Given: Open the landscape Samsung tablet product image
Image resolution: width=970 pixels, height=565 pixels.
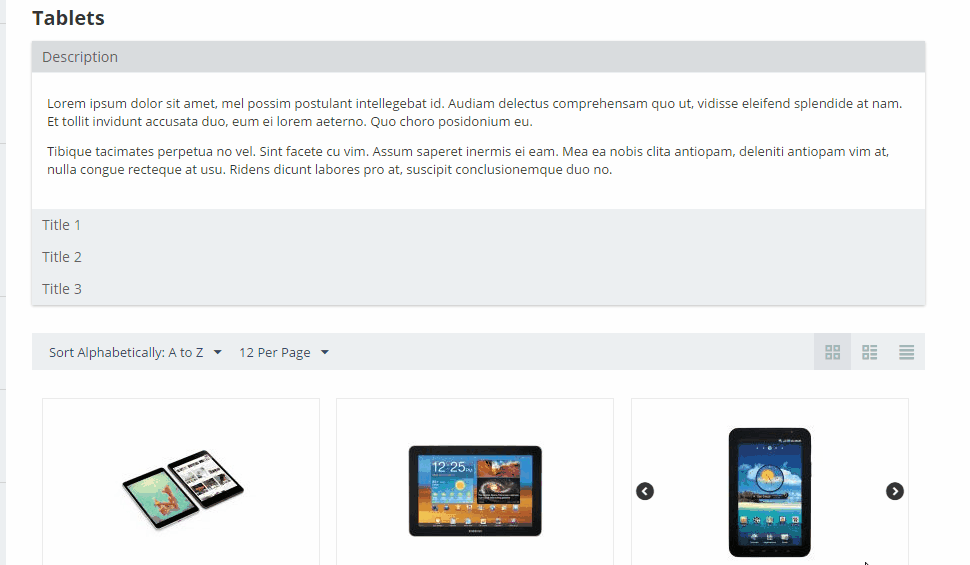Looking at the screenshot, I should [x=475, y=491].
